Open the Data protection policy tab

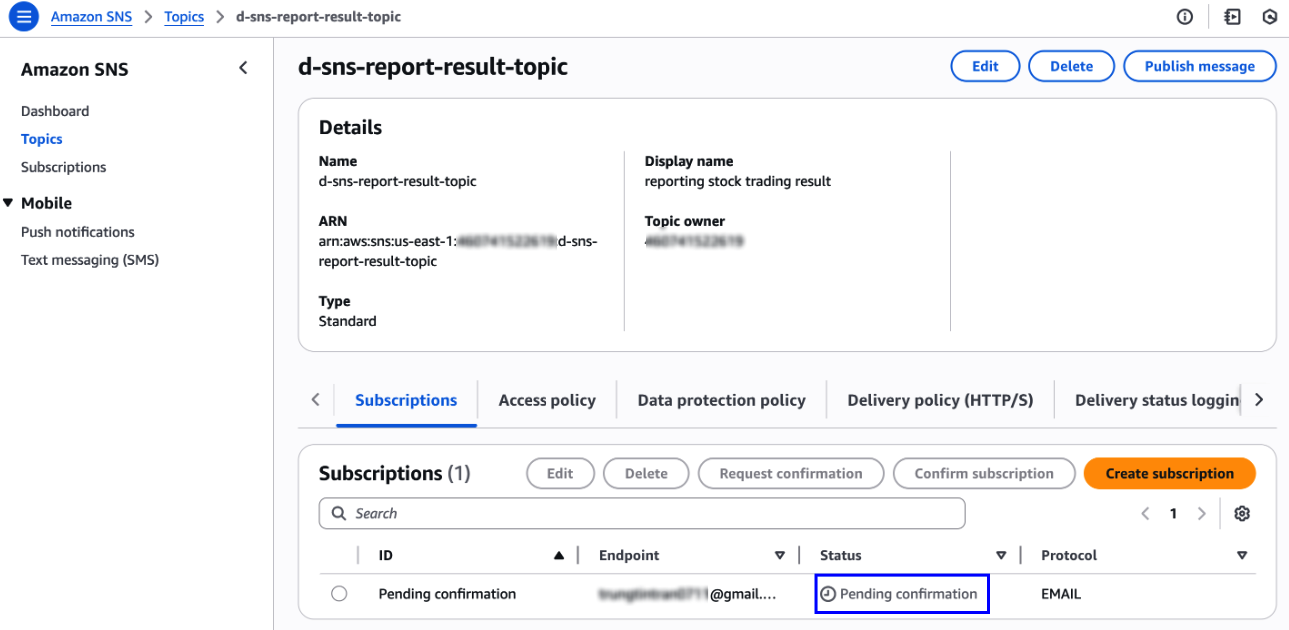[x=721, y=400]
